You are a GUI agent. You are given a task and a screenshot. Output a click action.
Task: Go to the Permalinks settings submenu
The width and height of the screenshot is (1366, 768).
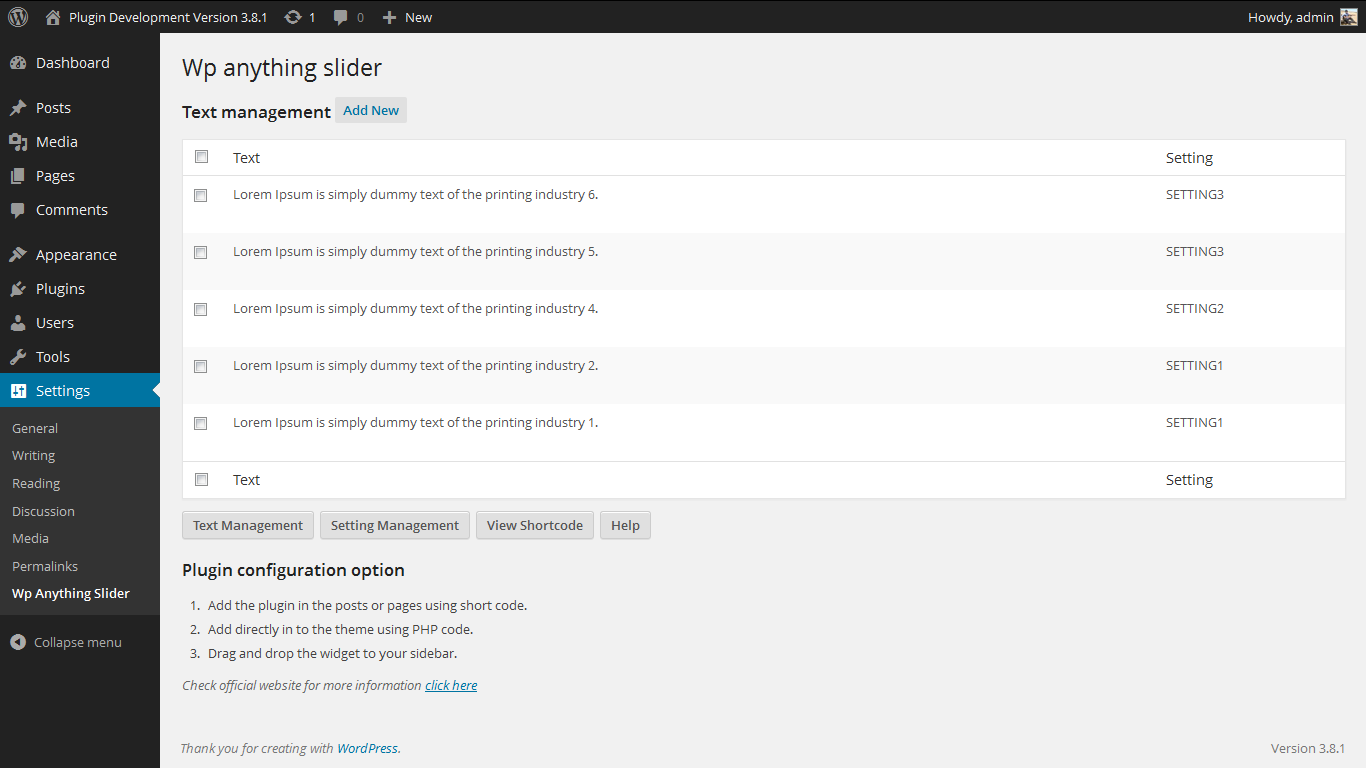pos(45,566)
